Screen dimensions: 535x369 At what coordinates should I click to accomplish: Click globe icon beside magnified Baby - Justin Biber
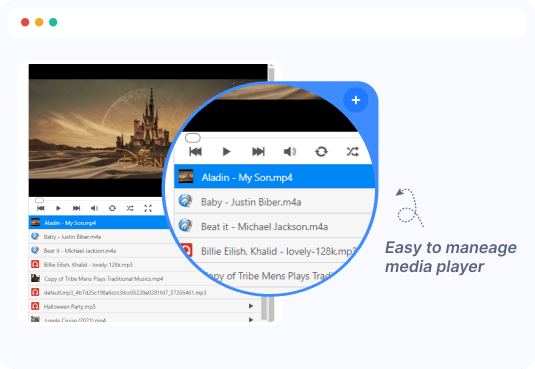186,201
